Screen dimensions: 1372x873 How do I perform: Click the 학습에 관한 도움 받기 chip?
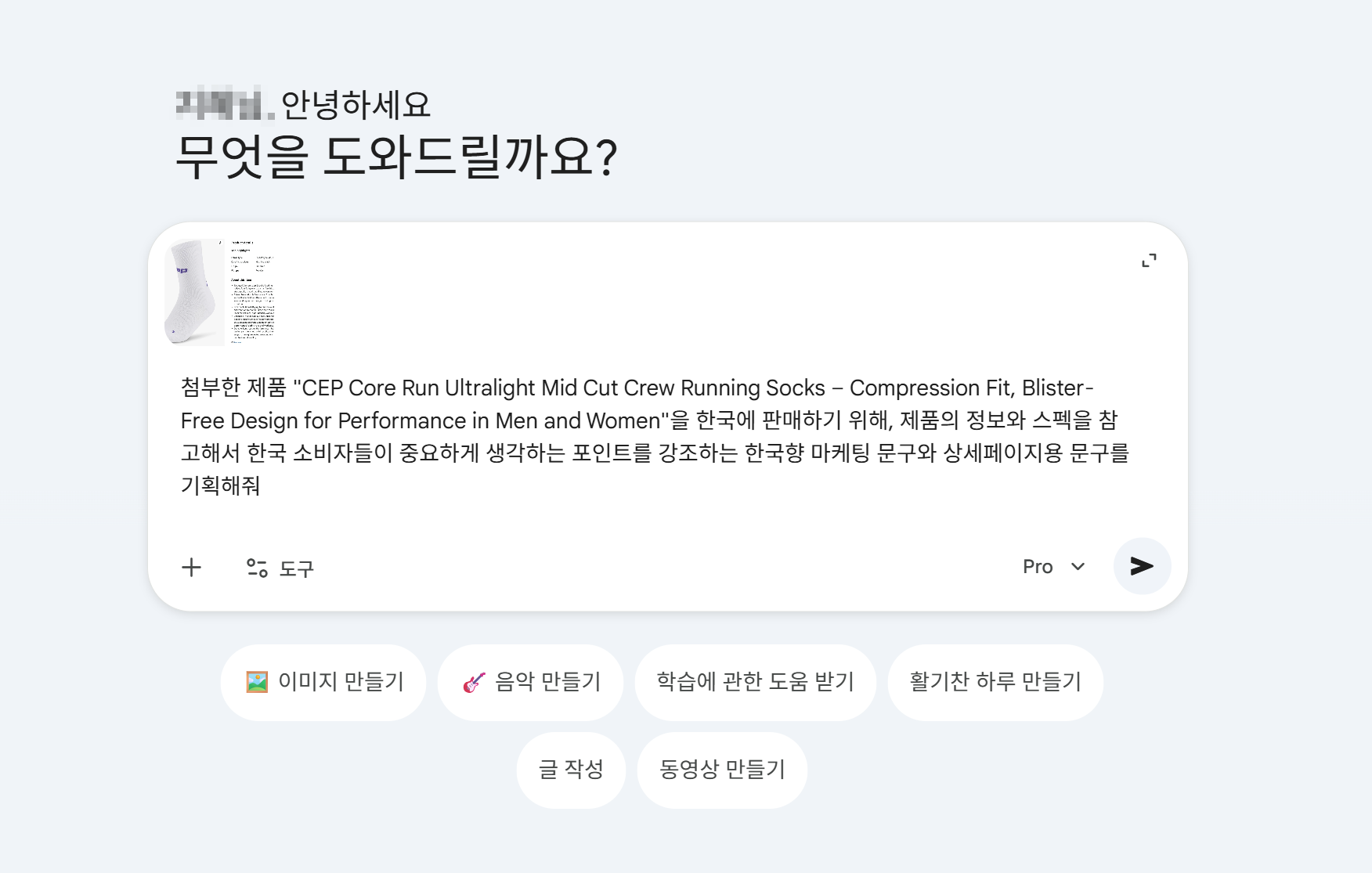pyautogui.click(x=754, y=682)
